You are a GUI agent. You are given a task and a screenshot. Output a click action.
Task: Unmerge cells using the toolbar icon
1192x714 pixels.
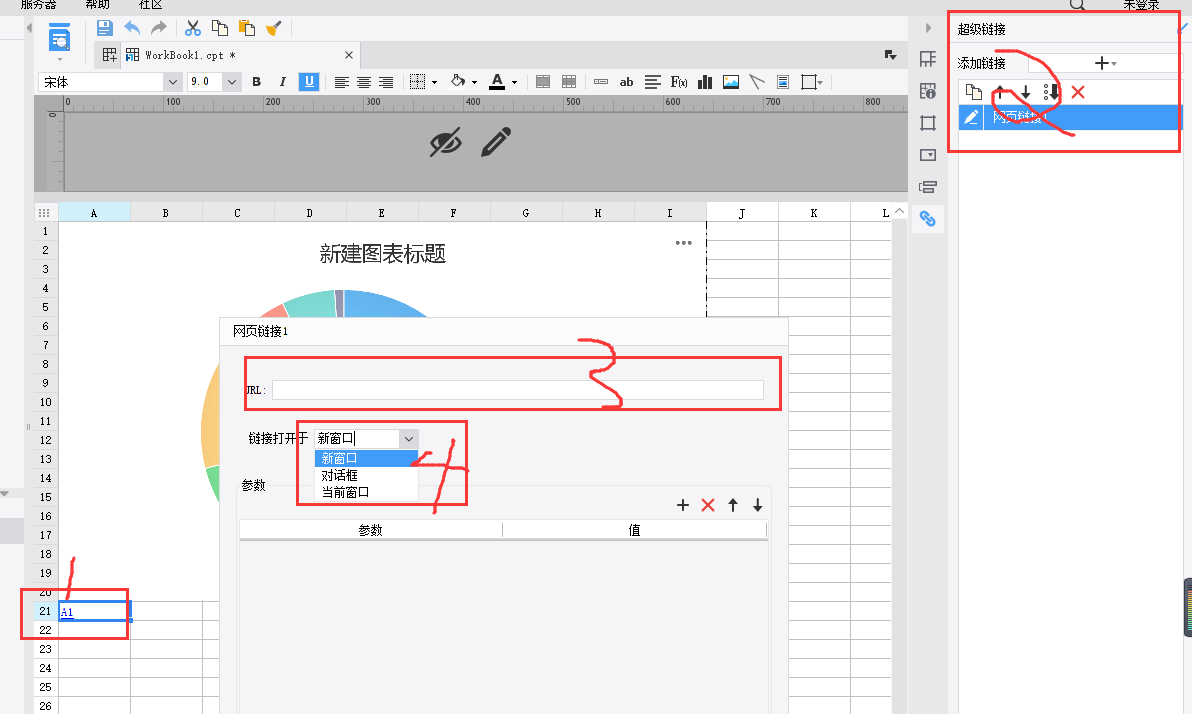tap(569, 82)
